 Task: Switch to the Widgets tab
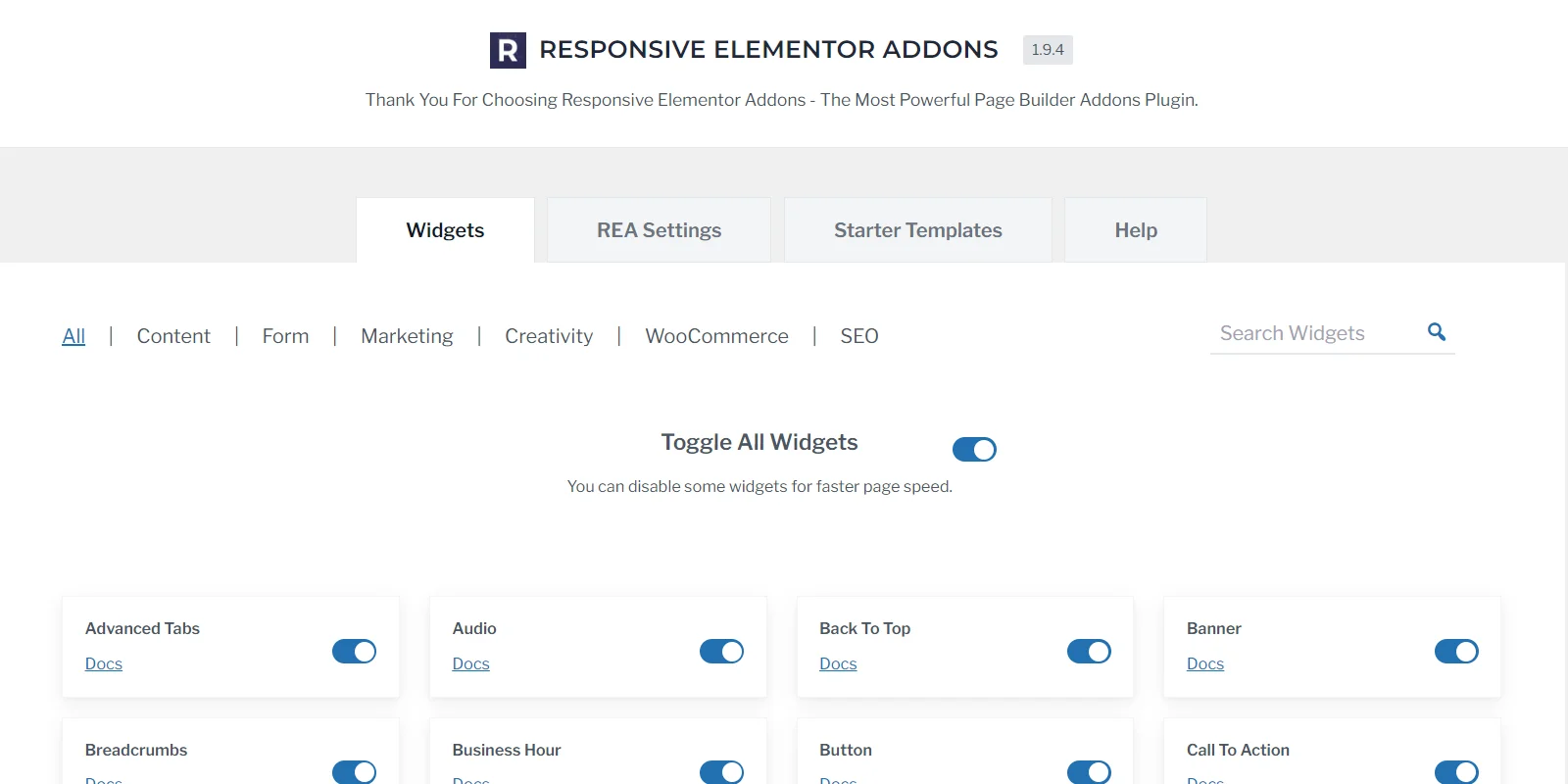(445, 230)
